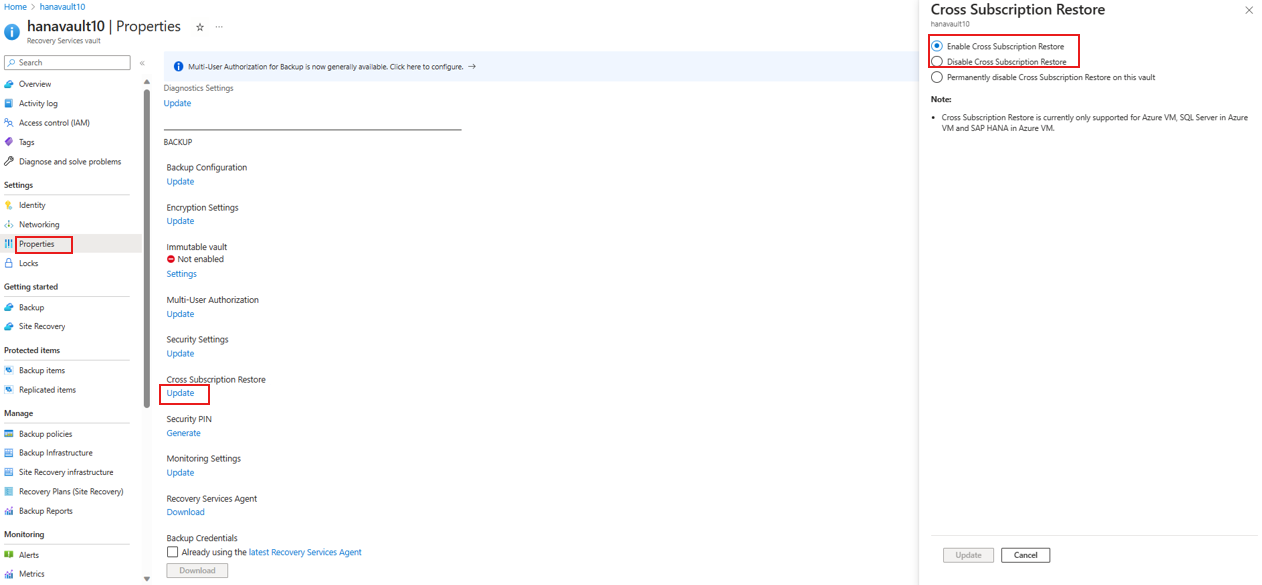Click the Update button in side panel

[x=968, y=555]
